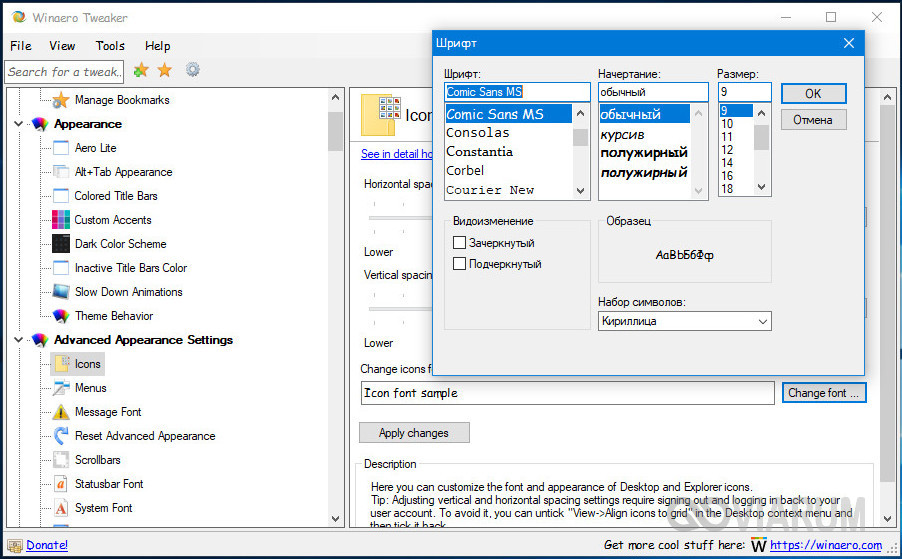Click the Winaero W logo icon
The image size is (902, 559).
(759, 545)
